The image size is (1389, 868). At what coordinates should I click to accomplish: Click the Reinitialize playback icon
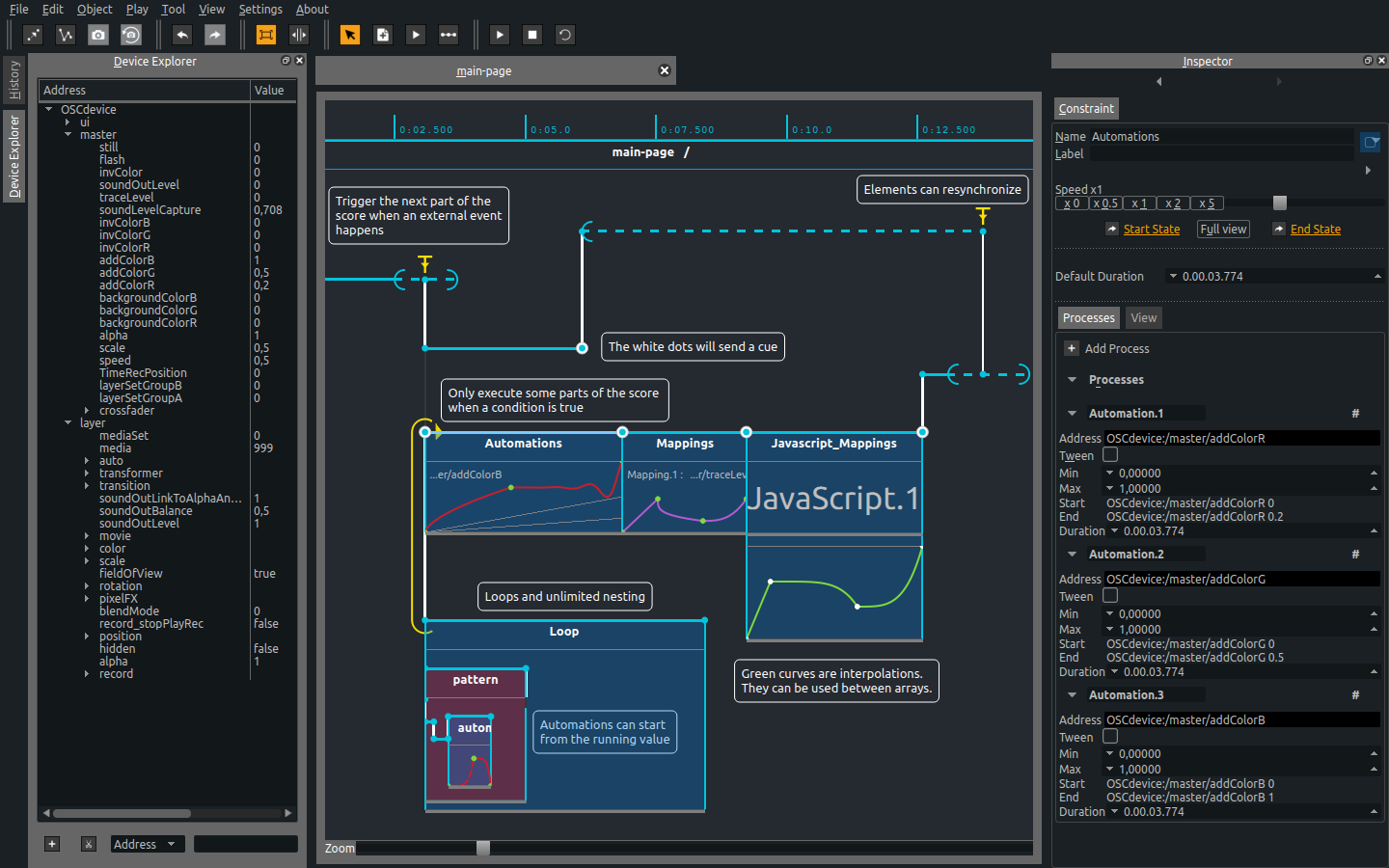[x=564, y=35]
